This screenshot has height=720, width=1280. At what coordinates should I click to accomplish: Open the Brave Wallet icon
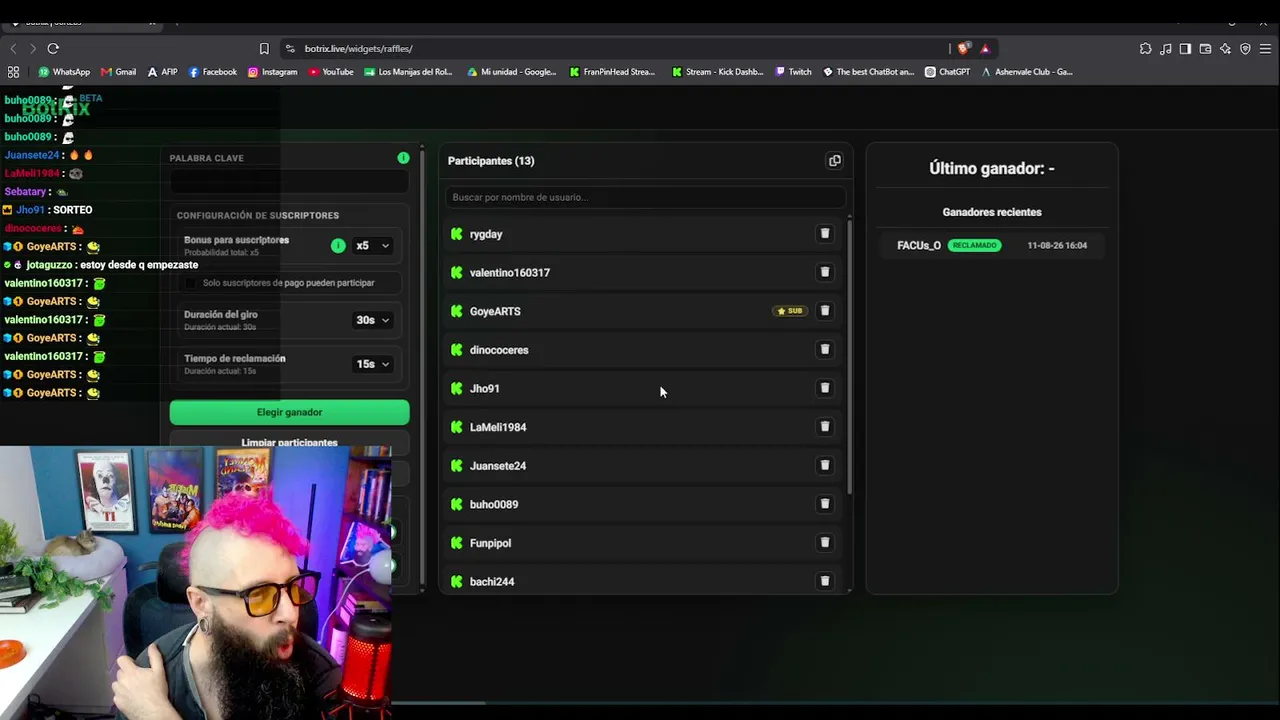point(1205,48)
